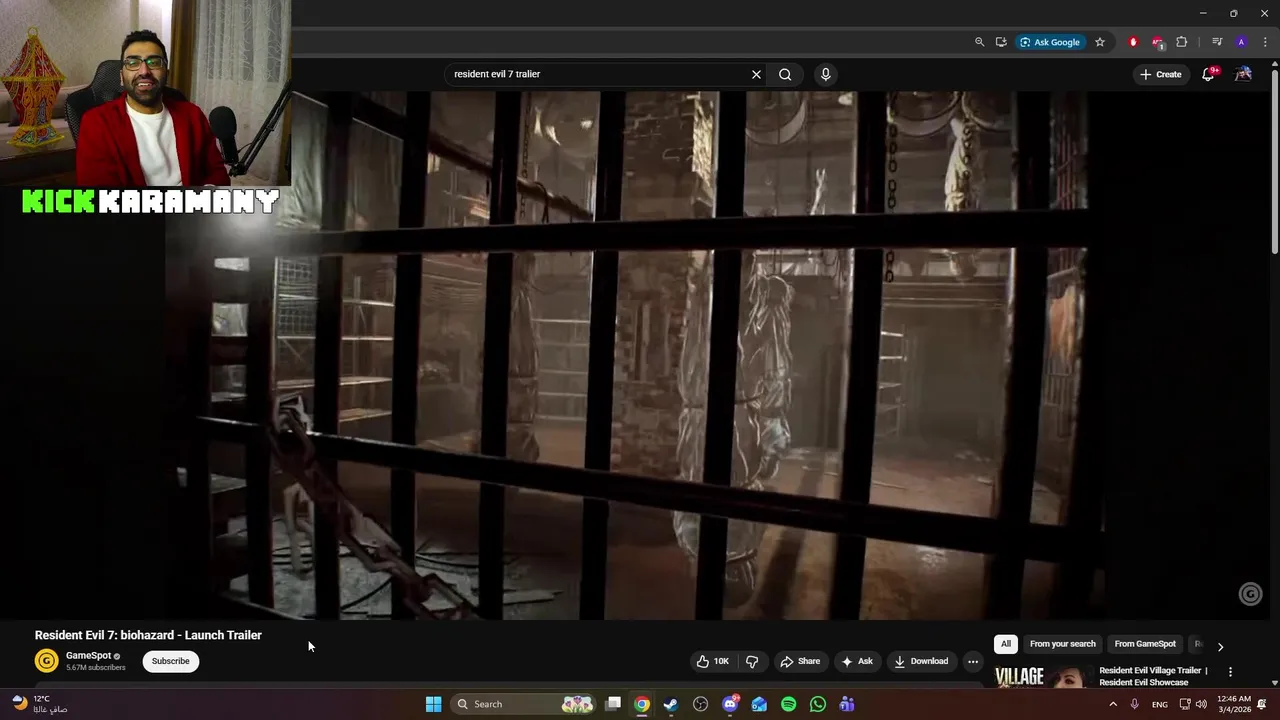
Task: Click the tray microphone icon
Action: (1135, 704)
